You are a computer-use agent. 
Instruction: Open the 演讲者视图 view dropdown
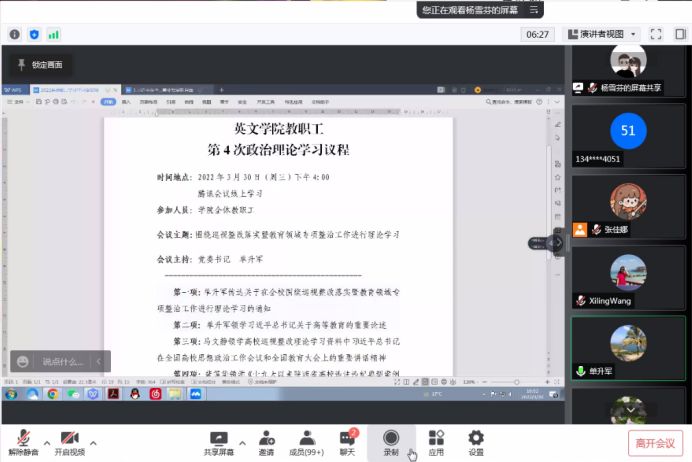(x=602, y=33)
